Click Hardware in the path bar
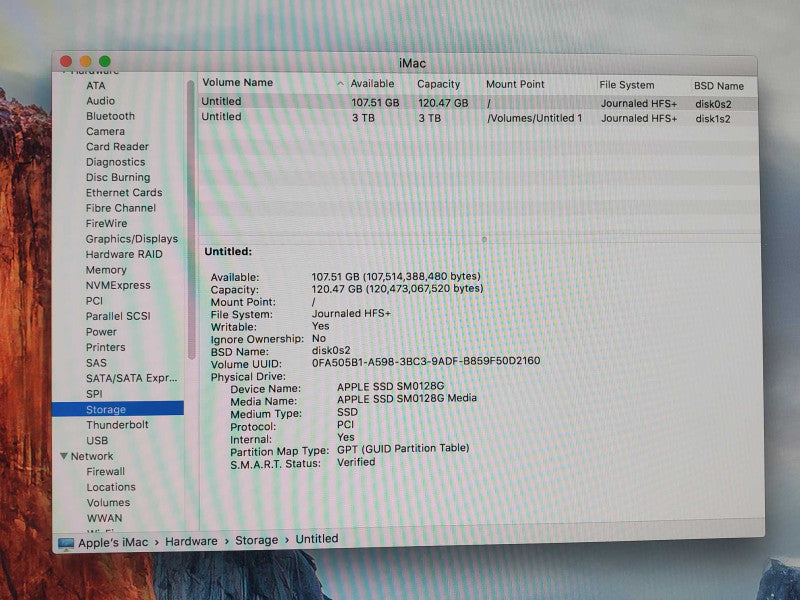The width and height of the screenshot is (800, 600). [x=191, y=541]
